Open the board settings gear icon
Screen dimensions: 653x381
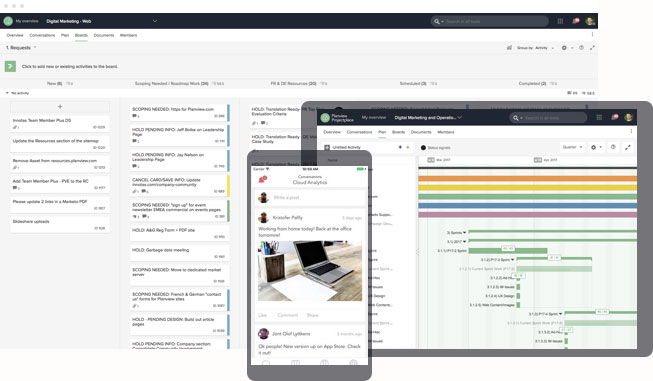point(564,48)
